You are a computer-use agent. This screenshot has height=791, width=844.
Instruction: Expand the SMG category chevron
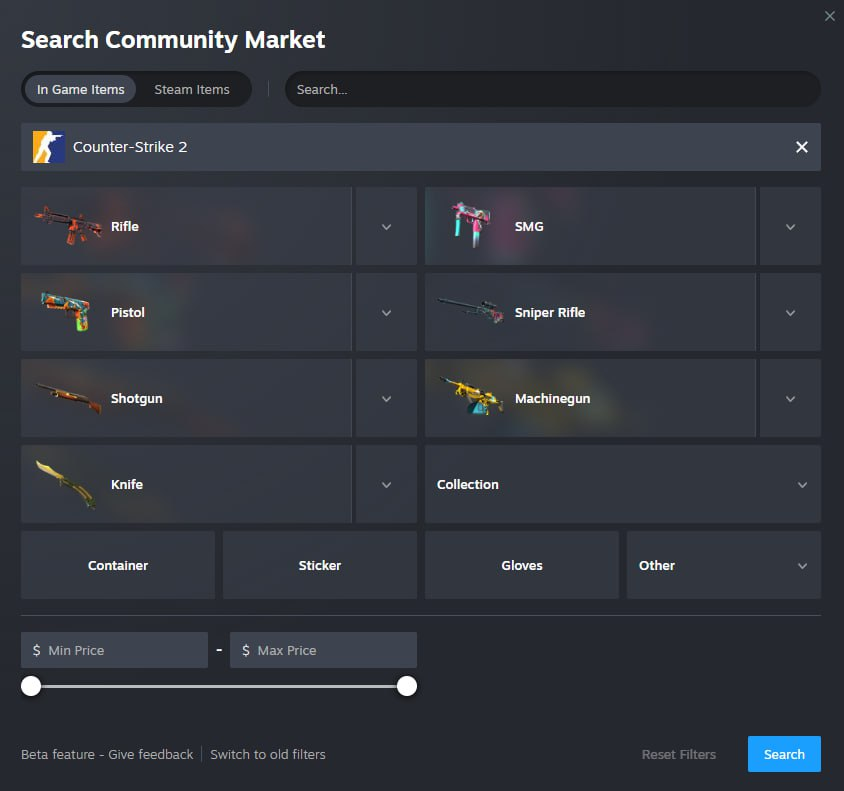790,227
